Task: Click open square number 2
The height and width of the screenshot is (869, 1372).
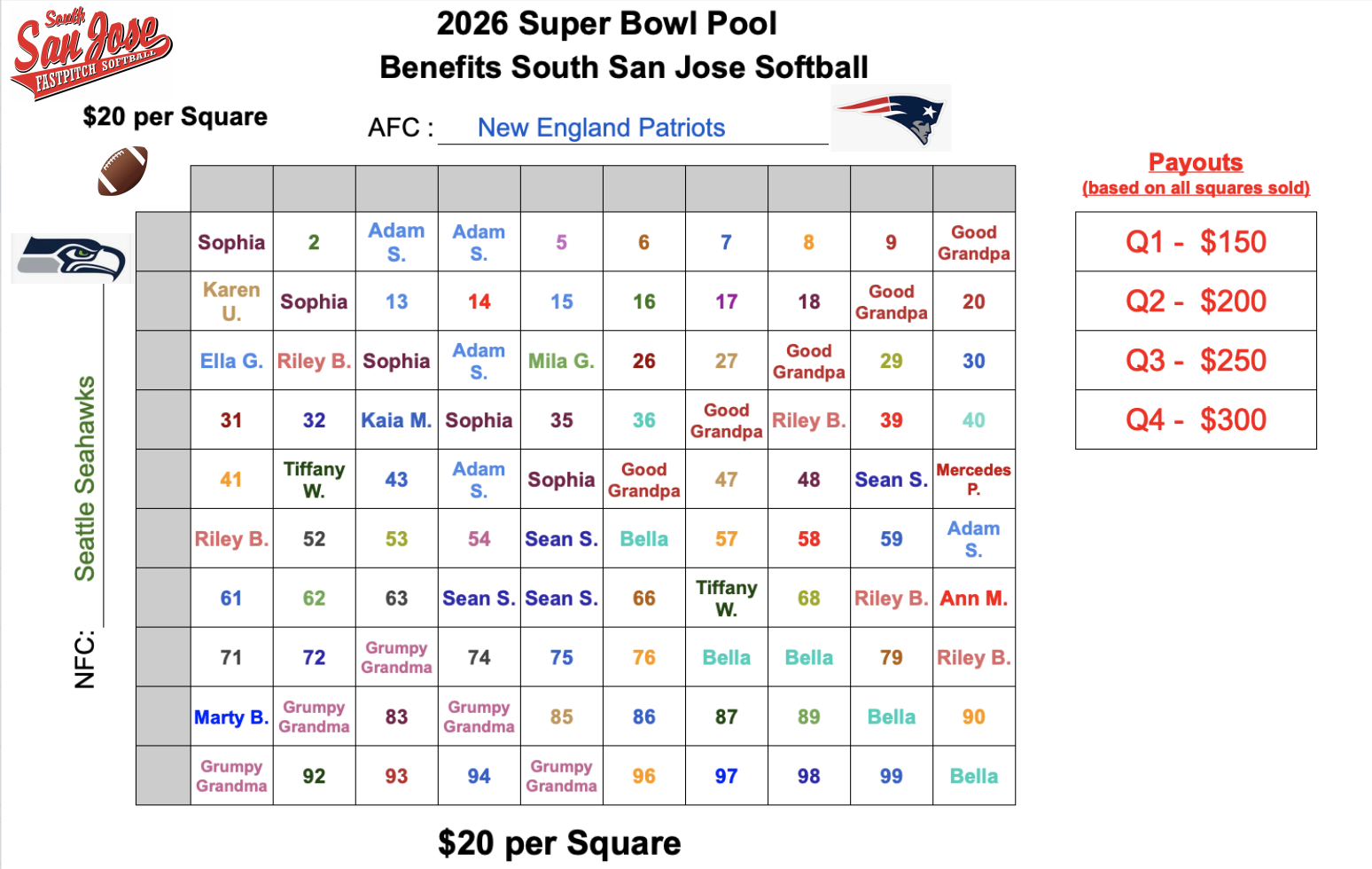Action: [x=314, y=242]
